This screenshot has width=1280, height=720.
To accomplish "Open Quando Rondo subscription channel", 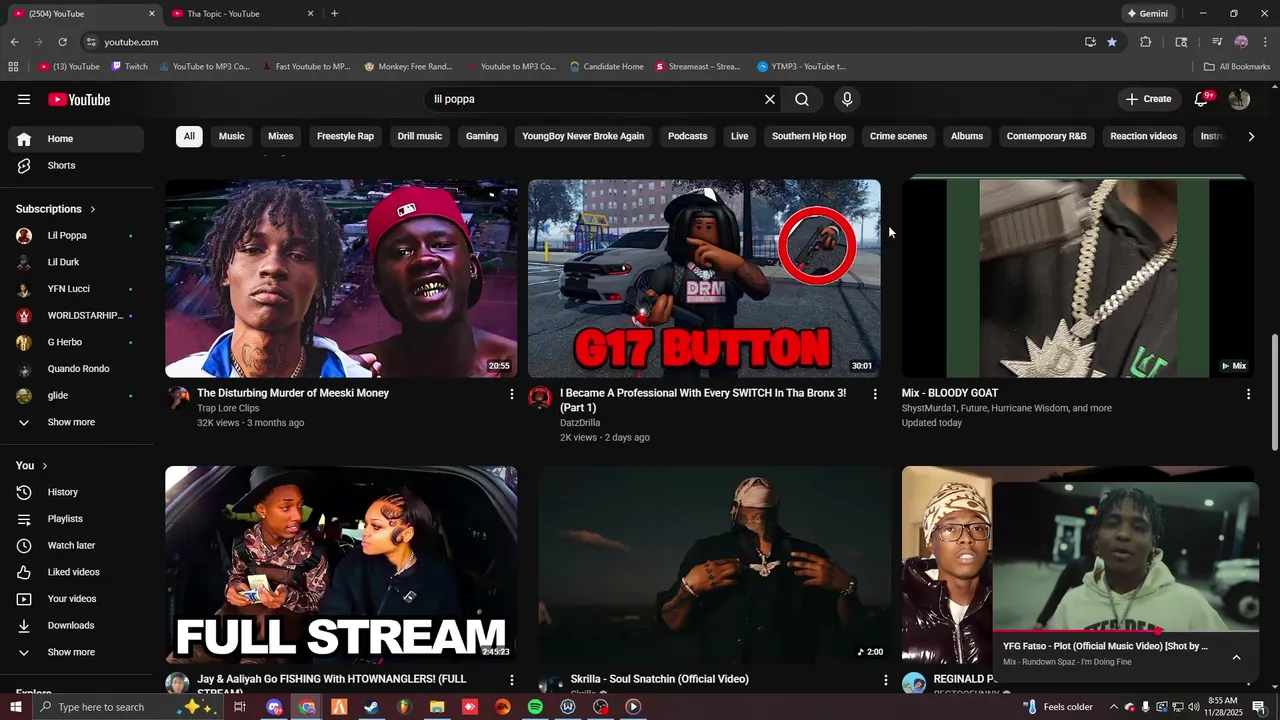I will pyautogui.click(x=76, y=369).
